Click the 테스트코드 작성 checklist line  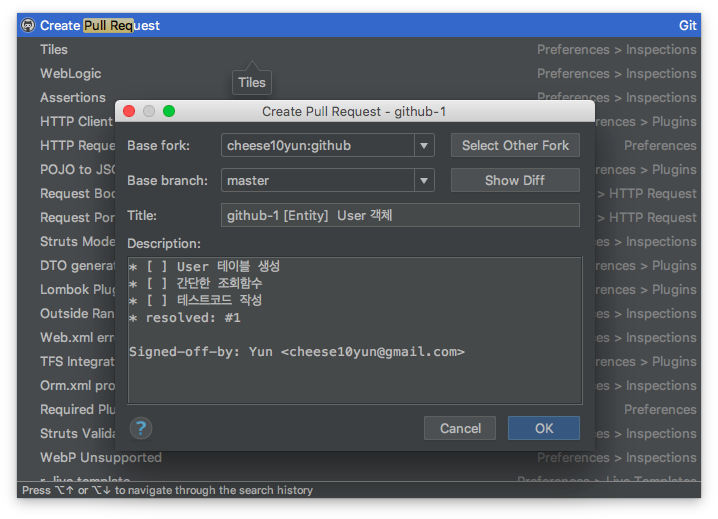tap(196, 300)
